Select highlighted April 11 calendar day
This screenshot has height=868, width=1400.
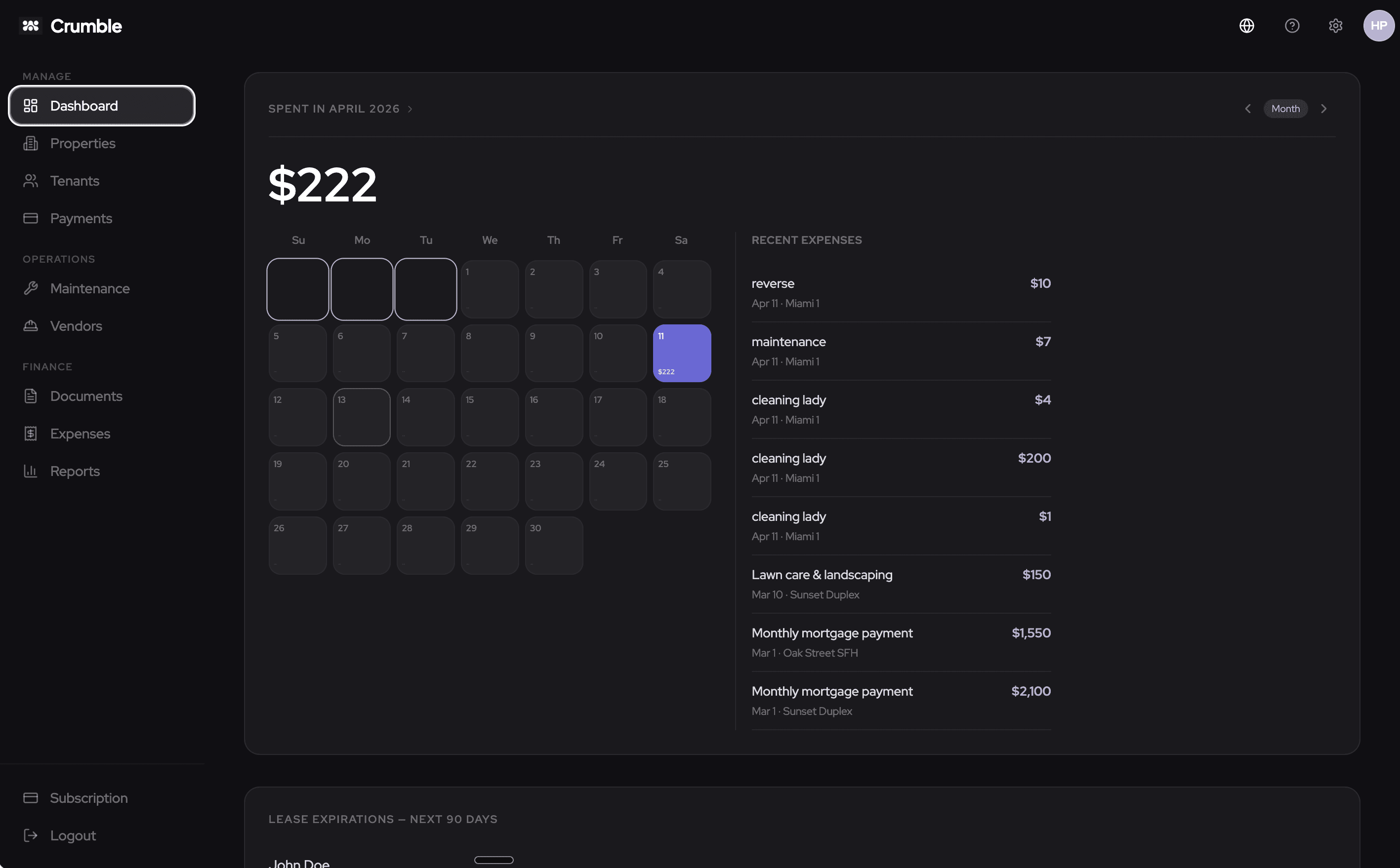pos(682,353)
